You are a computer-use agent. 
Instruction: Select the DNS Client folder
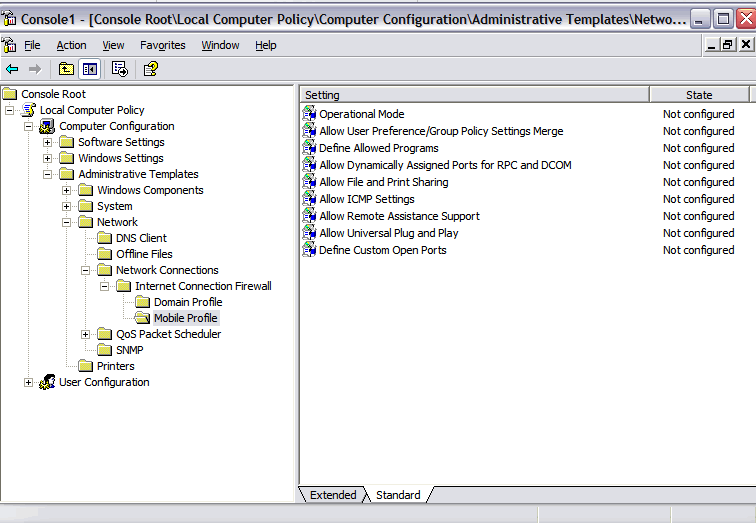pyautogui.click(x=141, y=238)
